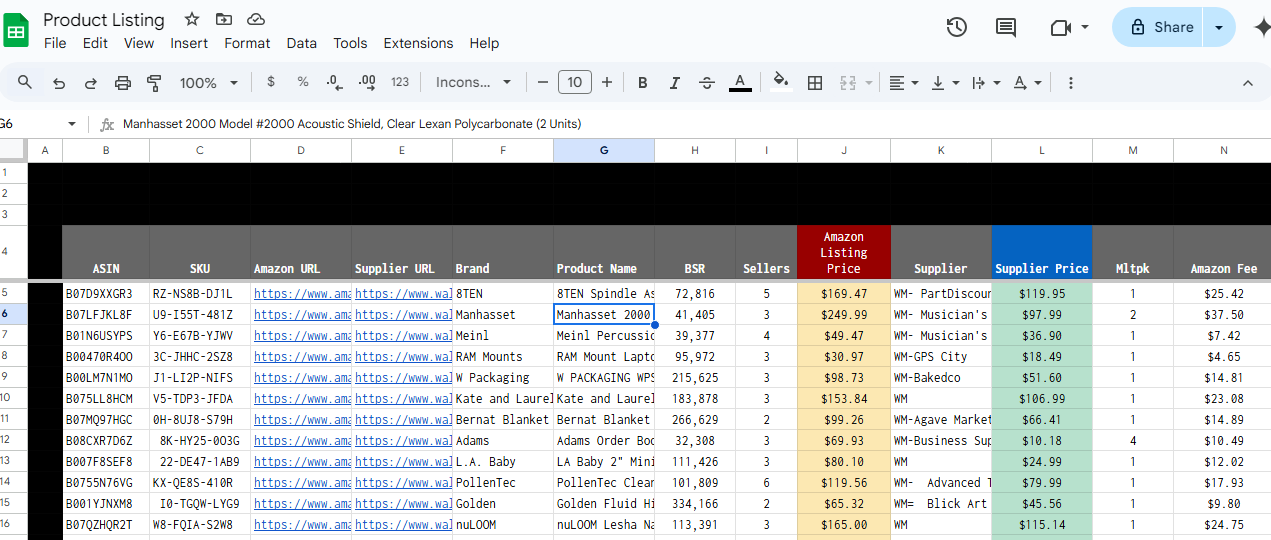Open the borders tool
This screenshot has width=1271, height=540.
(815, 83)
